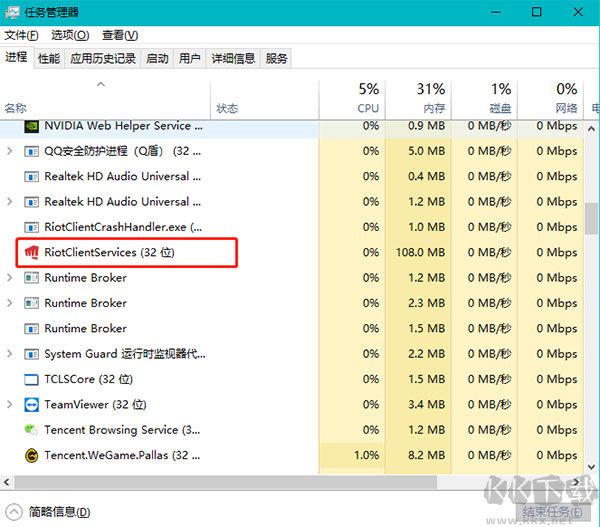The image size is (600, 527).
Task: Open the 查看(V) menu
Action: point(120,36)
